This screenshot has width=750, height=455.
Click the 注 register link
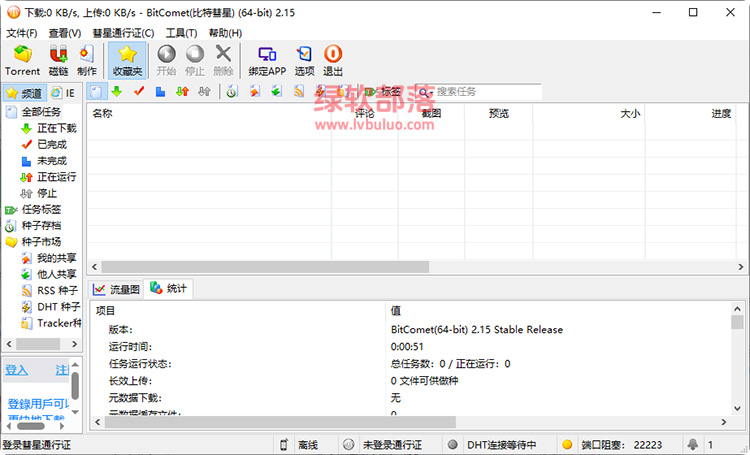62,370
